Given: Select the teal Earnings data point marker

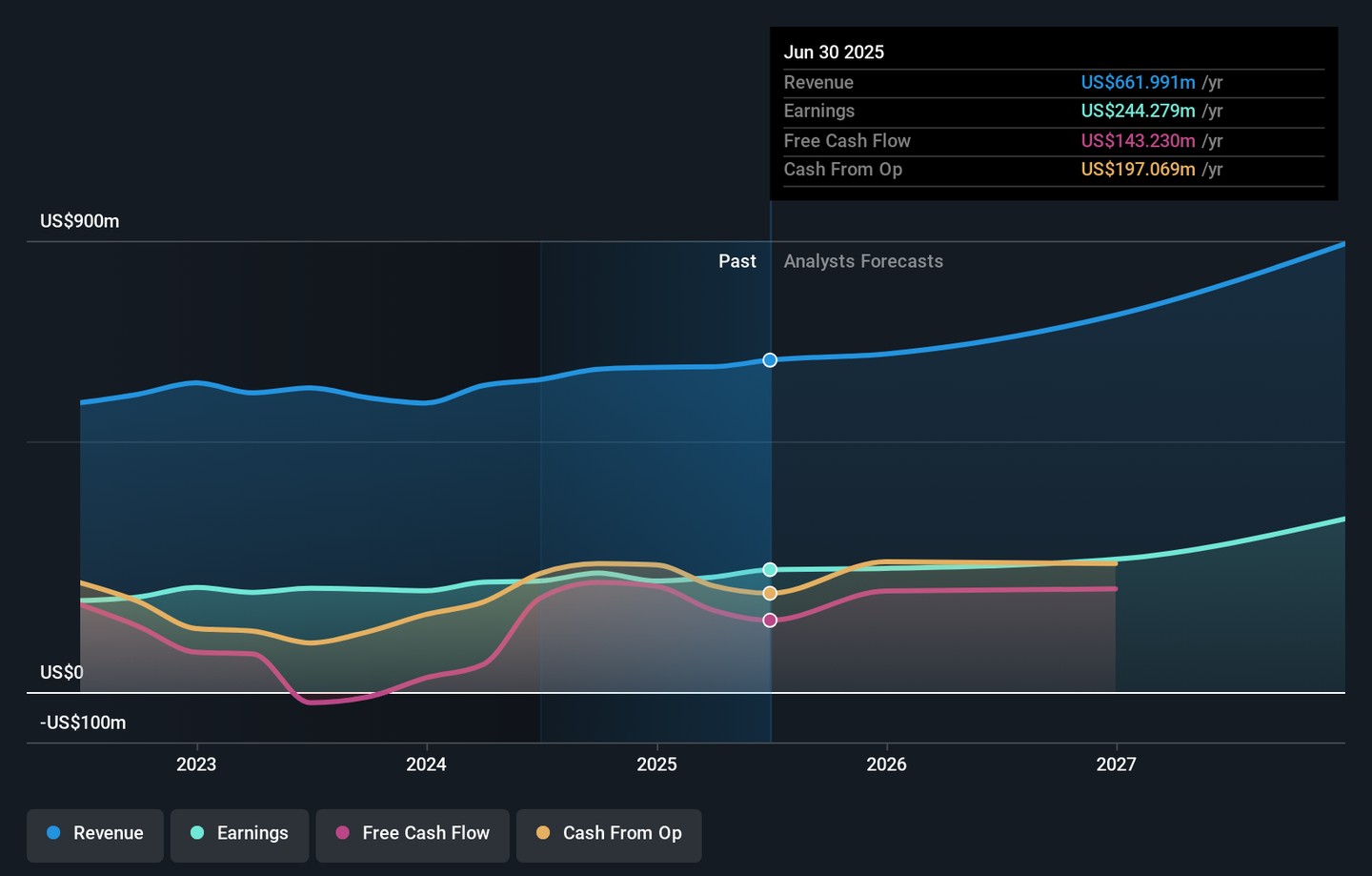Looking at the screenshot, I should pos(770,570).
